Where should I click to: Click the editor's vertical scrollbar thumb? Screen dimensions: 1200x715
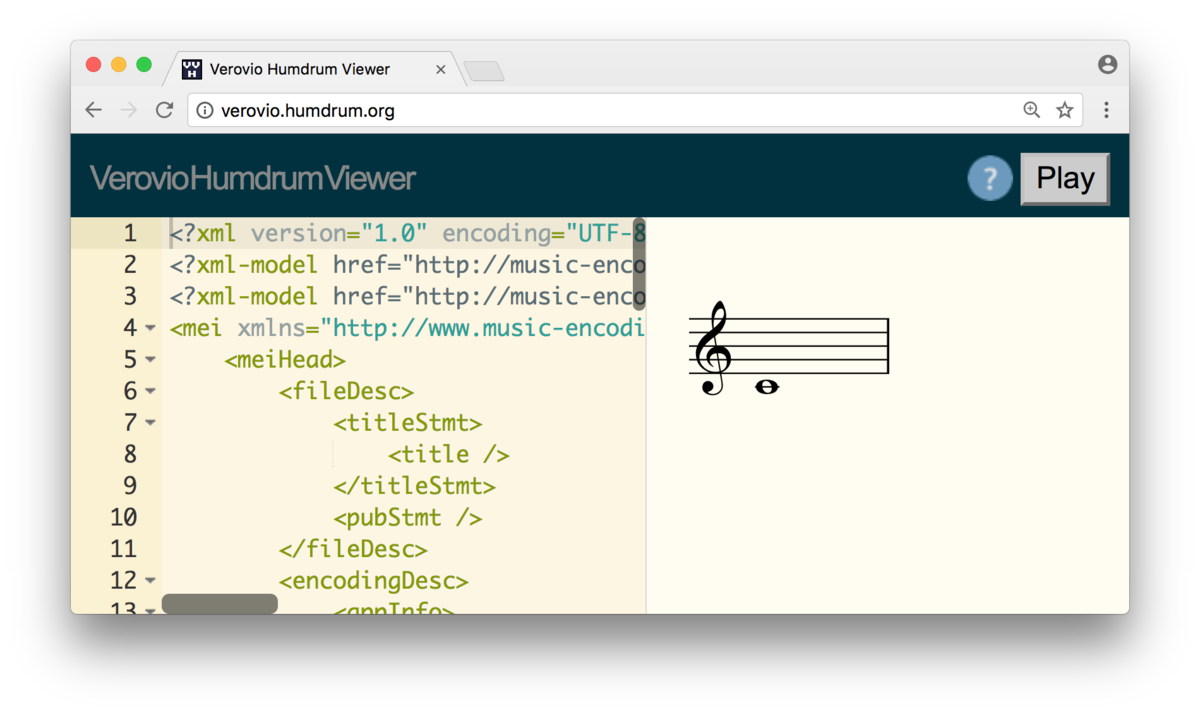pyautogui.click(x=639, y=265)
